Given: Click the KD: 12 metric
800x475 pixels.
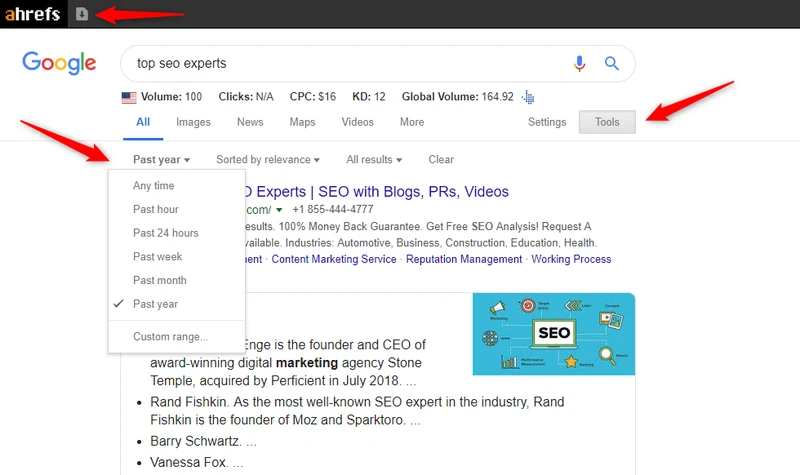Looking at the screenshot, I should (x=369, y=97).
